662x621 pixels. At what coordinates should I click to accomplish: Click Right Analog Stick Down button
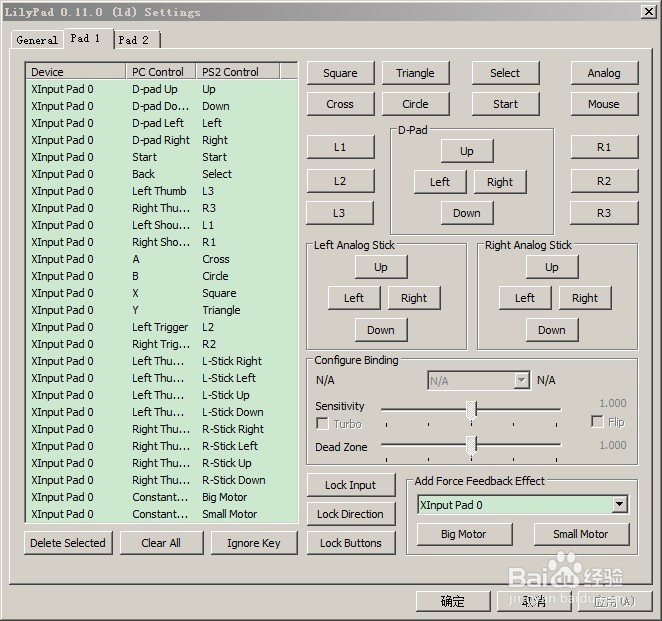point(552,330)
